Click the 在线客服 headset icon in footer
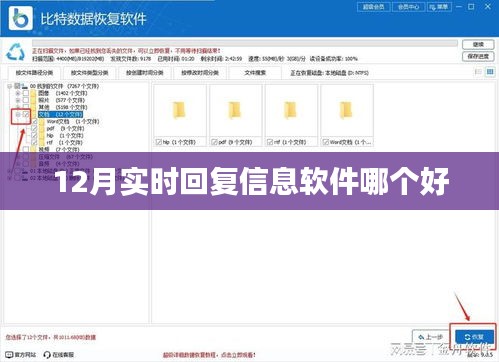 tap(47, 355)
